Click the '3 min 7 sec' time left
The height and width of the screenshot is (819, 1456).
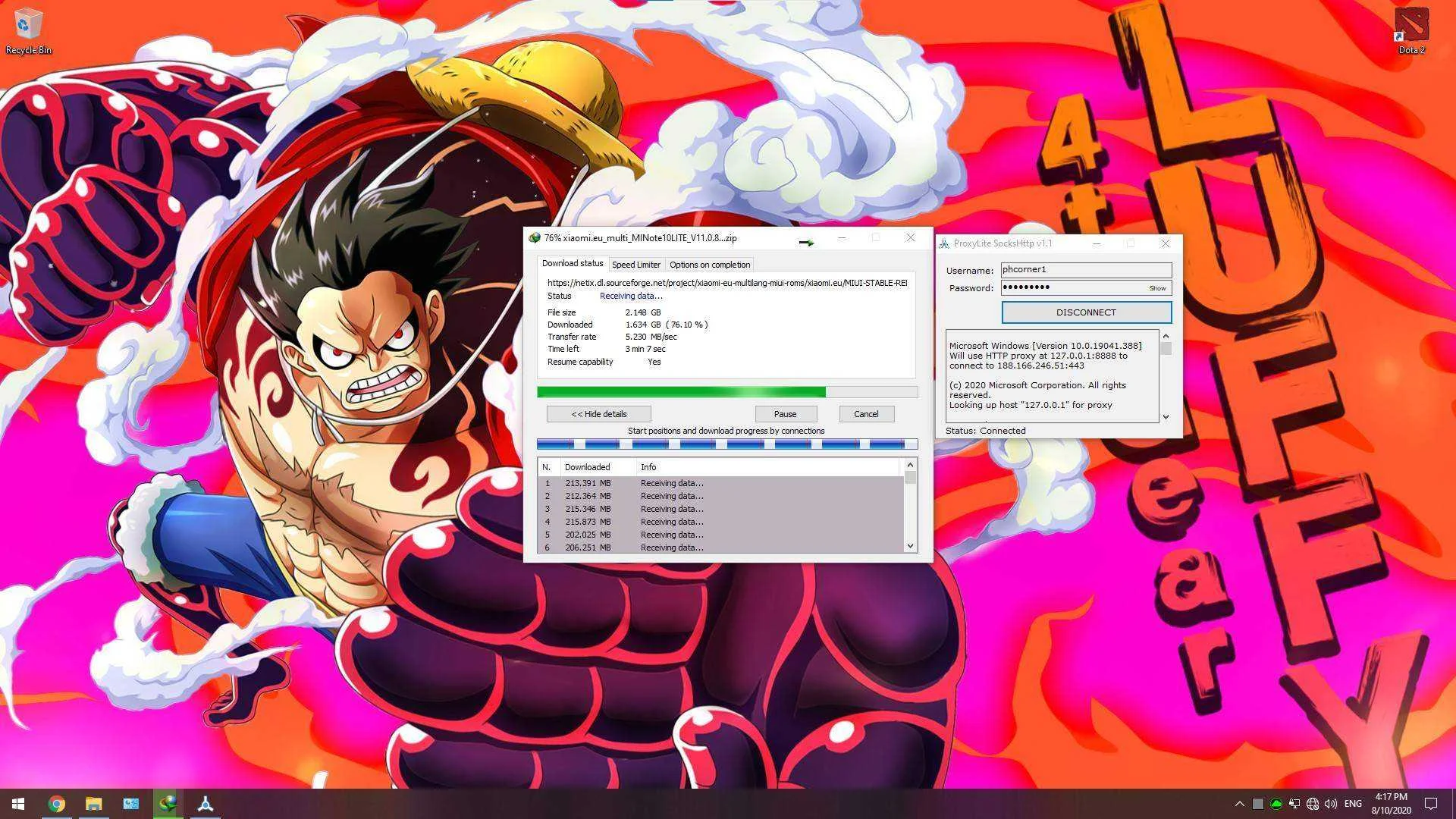point(645,349)
